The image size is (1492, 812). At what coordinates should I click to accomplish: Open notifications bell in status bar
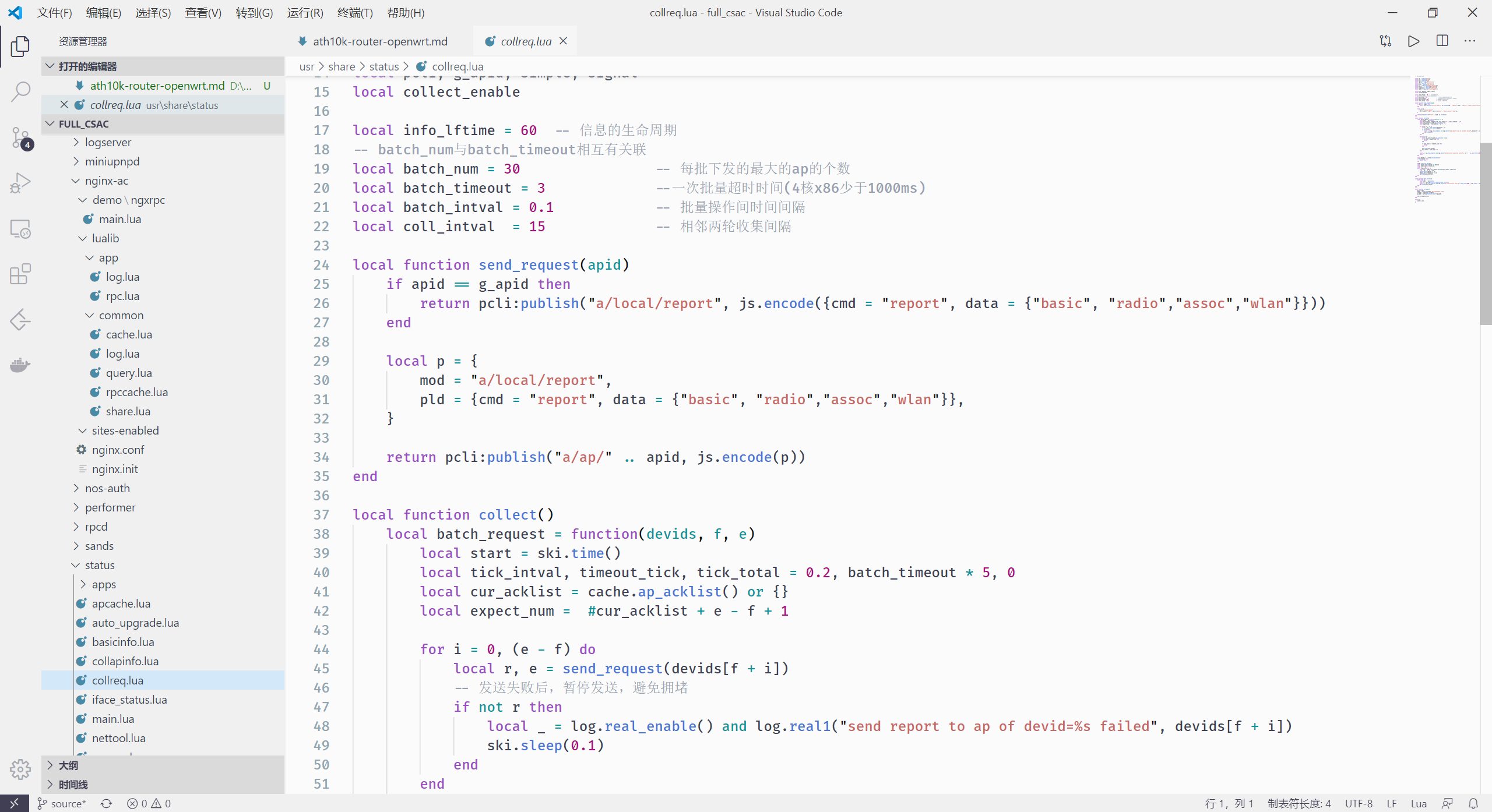[x=1473, y=803]
